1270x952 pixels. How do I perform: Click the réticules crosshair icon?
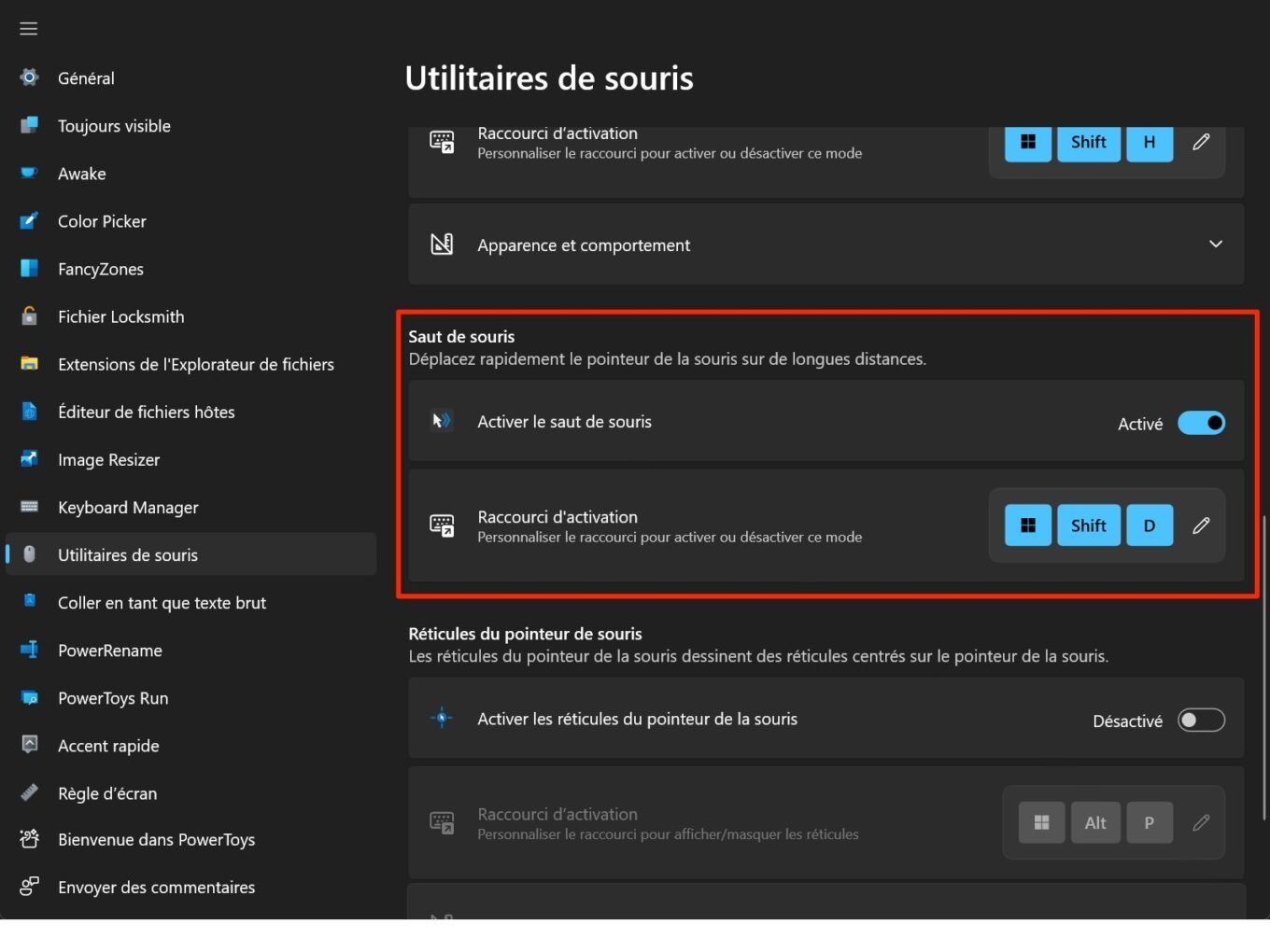point(442,718)
